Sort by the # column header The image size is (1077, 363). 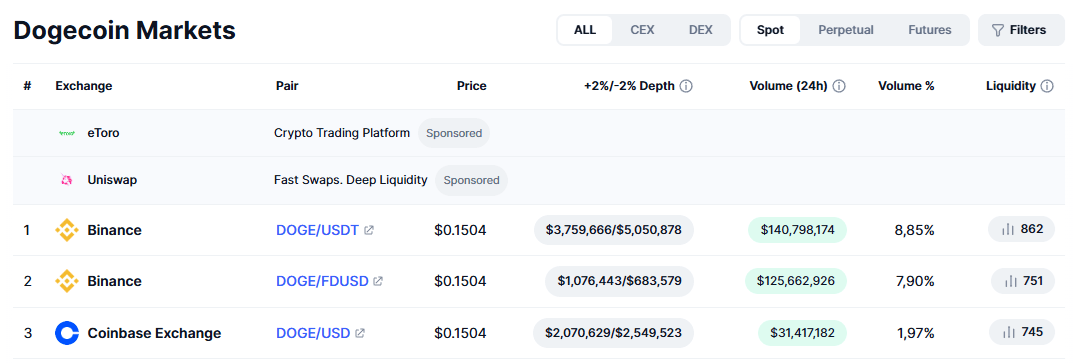tap(27, 86)
